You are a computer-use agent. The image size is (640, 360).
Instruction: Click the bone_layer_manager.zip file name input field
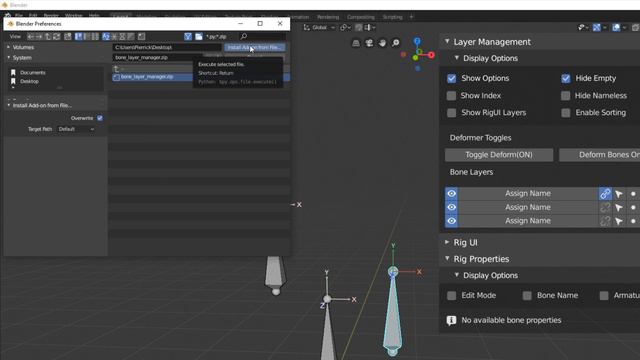pos(157,58)
